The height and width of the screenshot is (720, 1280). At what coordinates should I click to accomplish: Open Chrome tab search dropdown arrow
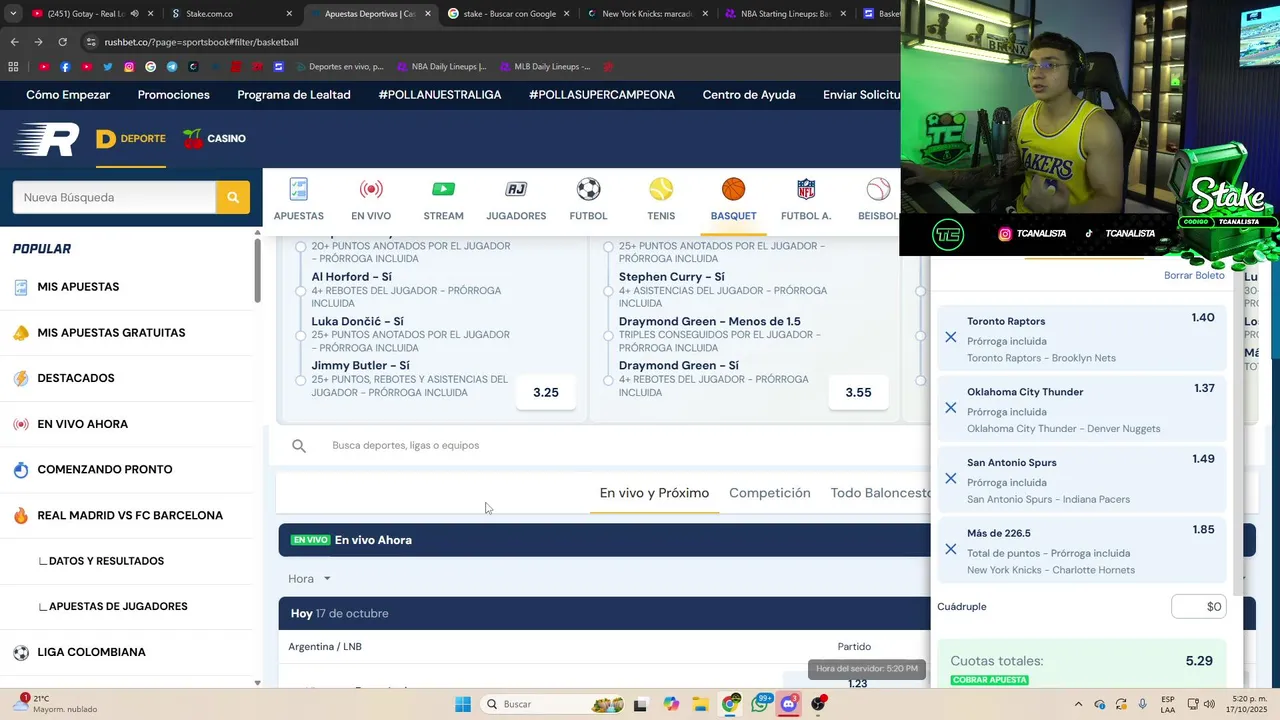(x=14, y=14)
